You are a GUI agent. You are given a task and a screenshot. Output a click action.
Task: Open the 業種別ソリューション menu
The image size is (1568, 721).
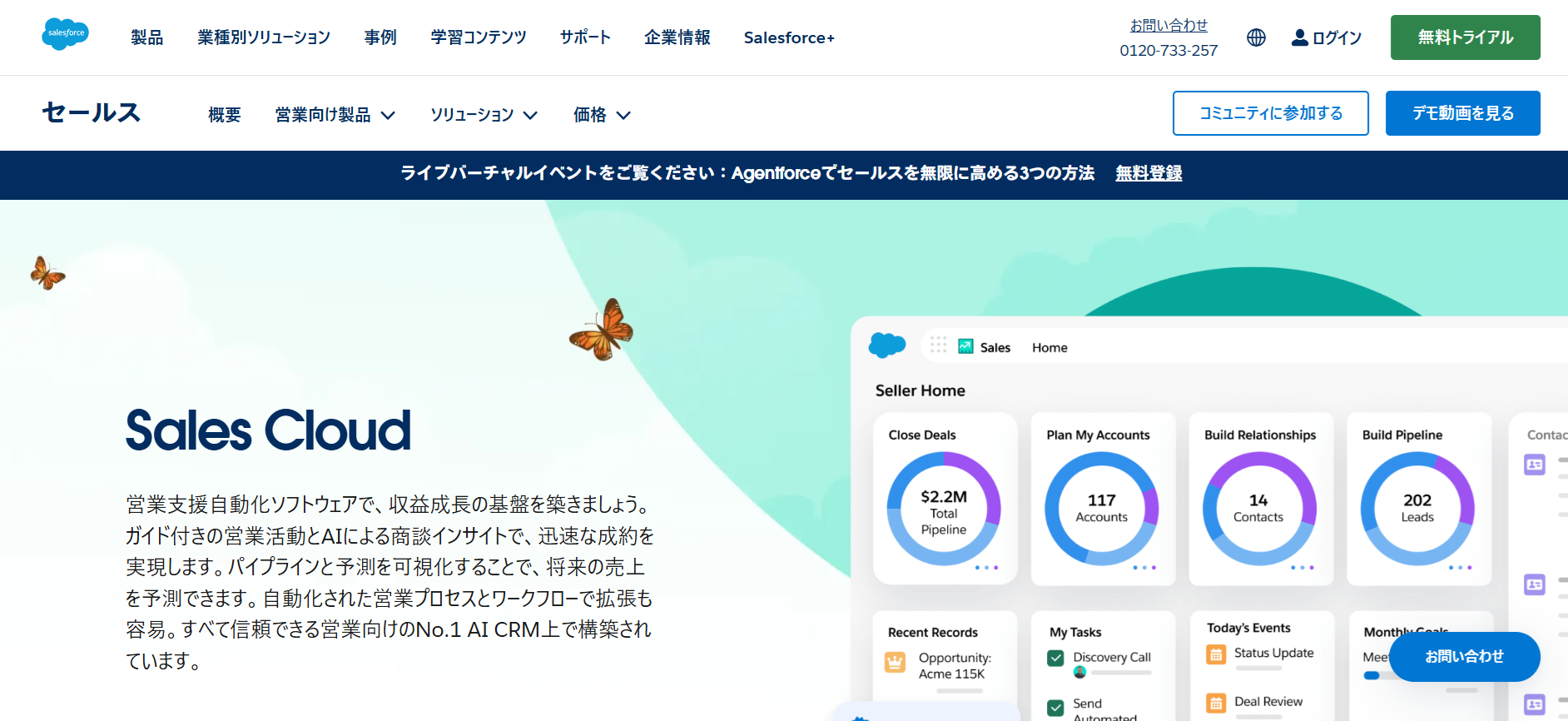(x=264, y=37)
